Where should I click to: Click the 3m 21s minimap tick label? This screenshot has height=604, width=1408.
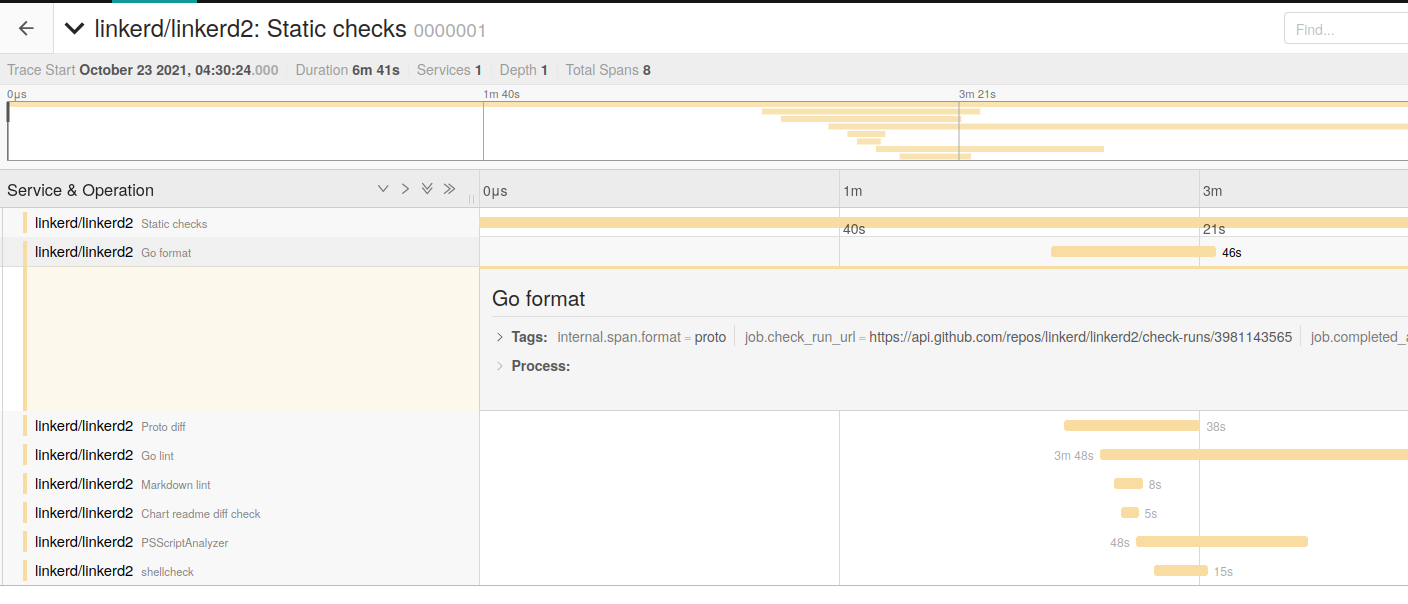977,94
